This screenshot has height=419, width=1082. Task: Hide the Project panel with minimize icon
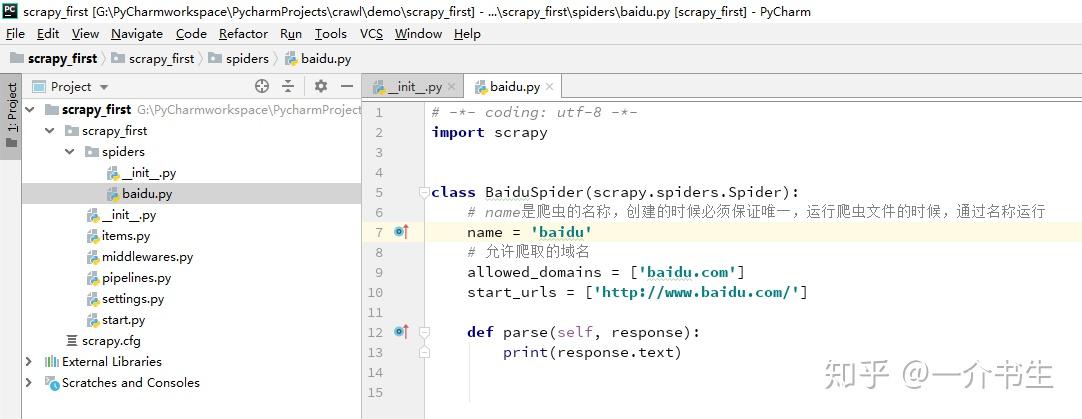(x=347, y=86)
